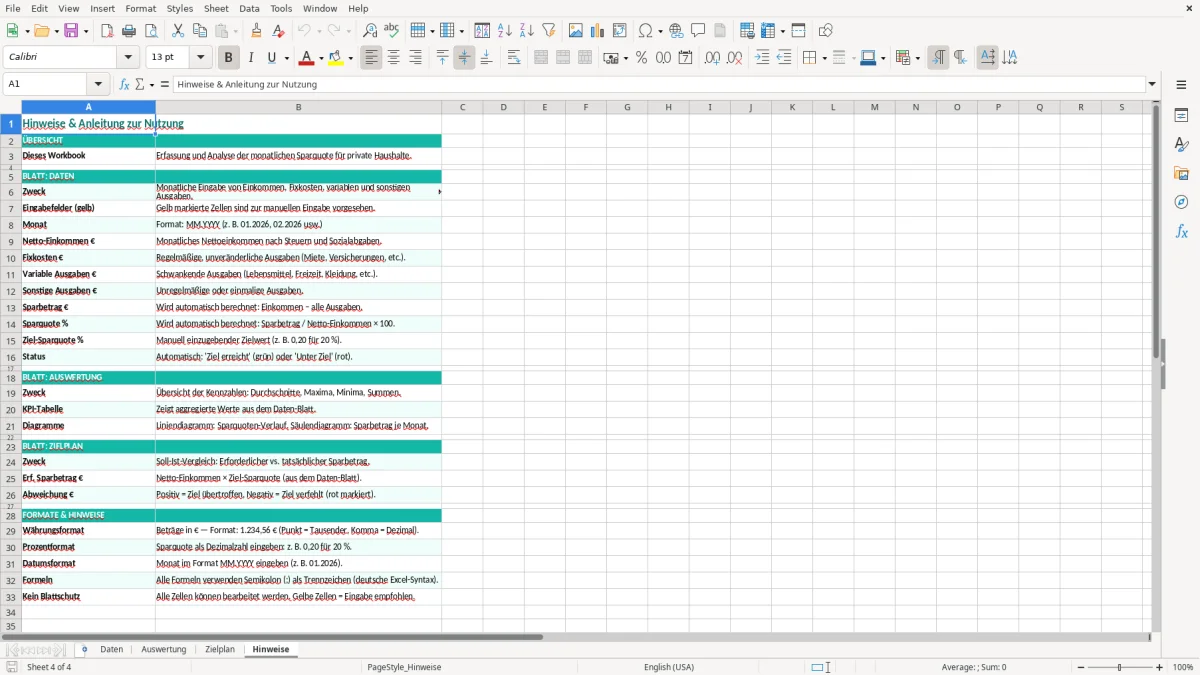Apply red font color swatch
1200x675 pixels.
(306, 58)
